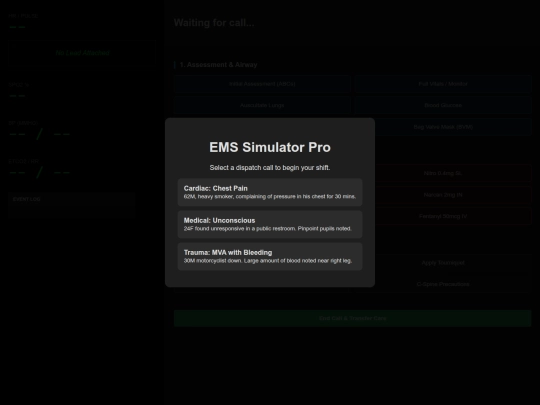This screenshot has height=405, width=540.
Task: Click the 'Waiting for call...' heading
Action: click(x=214, y=23)
